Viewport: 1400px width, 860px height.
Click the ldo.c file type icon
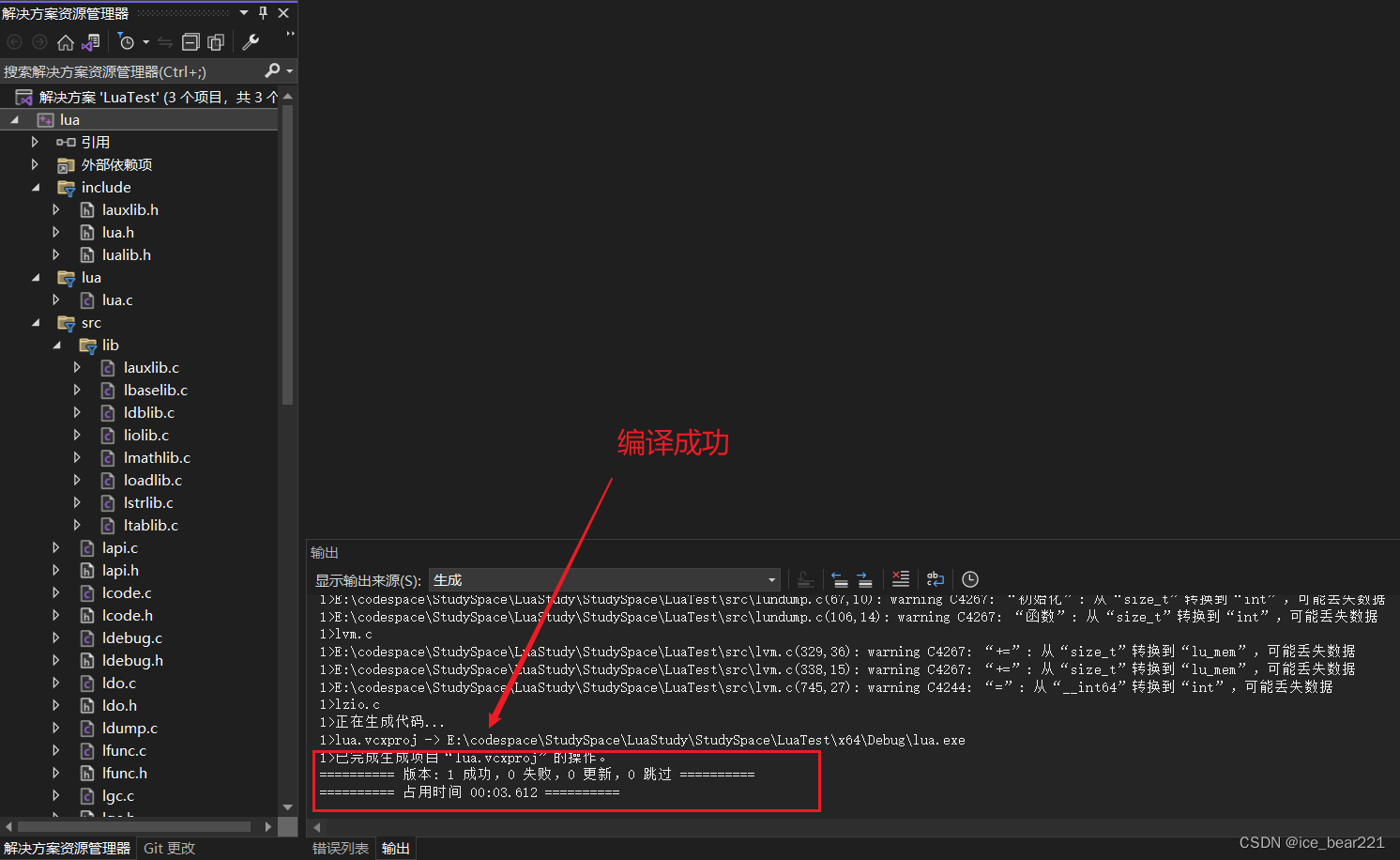tap(87, 683)
